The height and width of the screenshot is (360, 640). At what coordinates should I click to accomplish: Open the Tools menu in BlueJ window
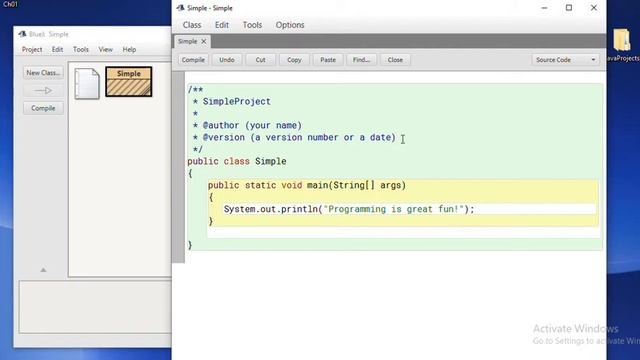[81, 49]
